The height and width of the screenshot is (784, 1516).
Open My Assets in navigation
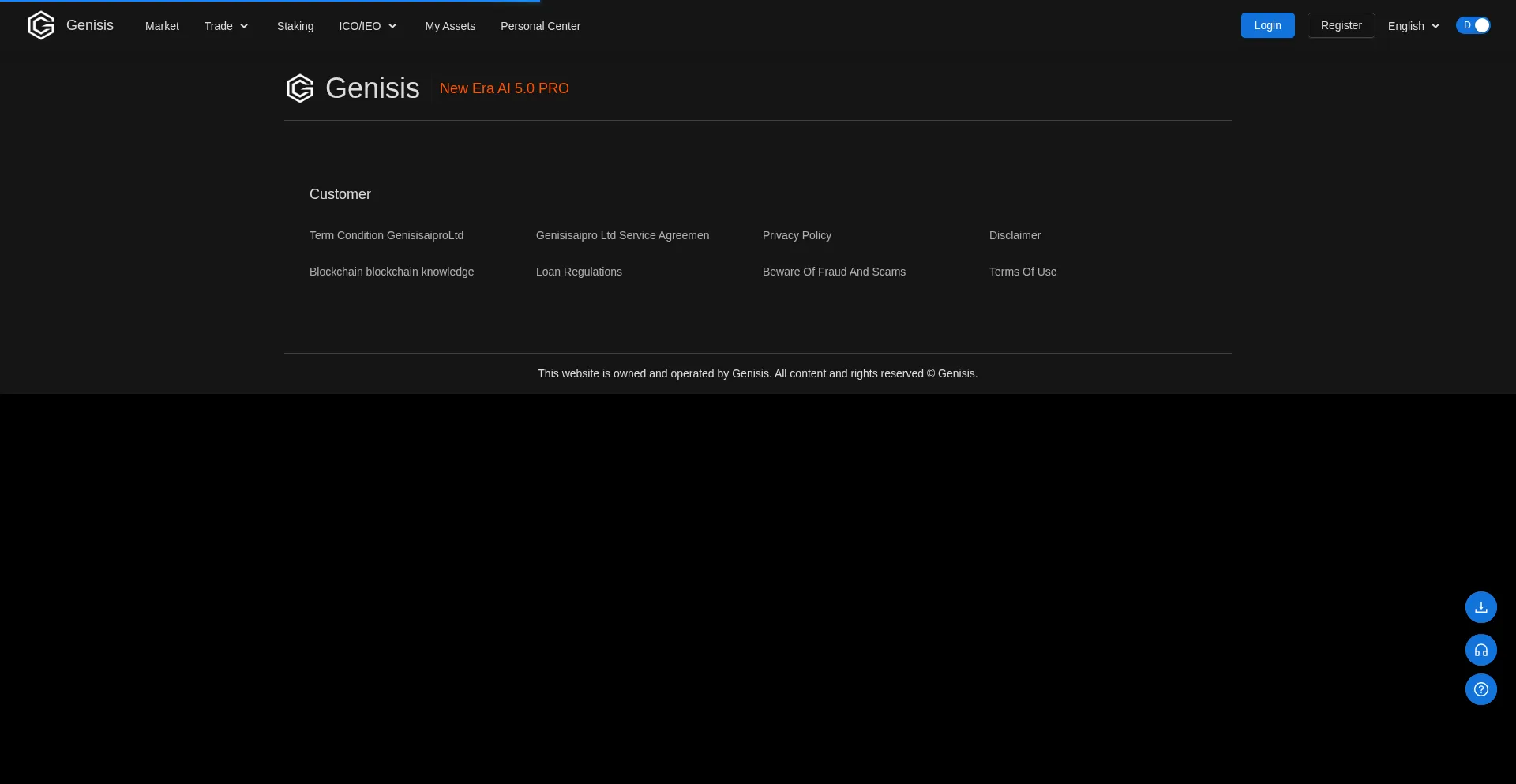(450, 26)
